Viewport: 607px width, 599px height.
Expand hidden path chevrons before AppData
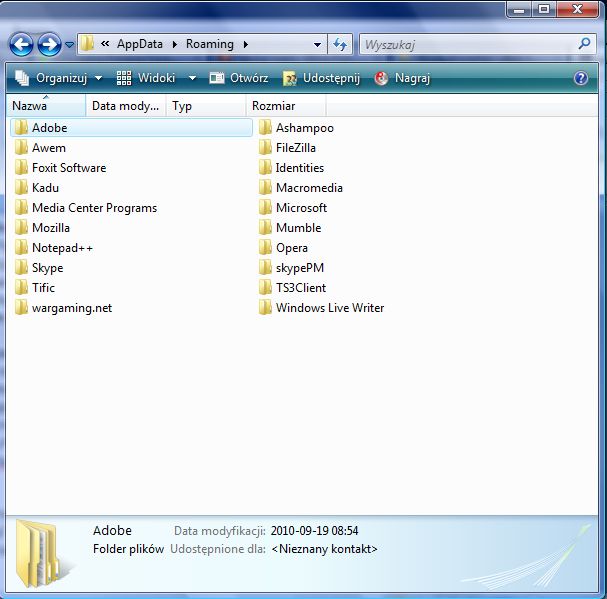(105, 44)
